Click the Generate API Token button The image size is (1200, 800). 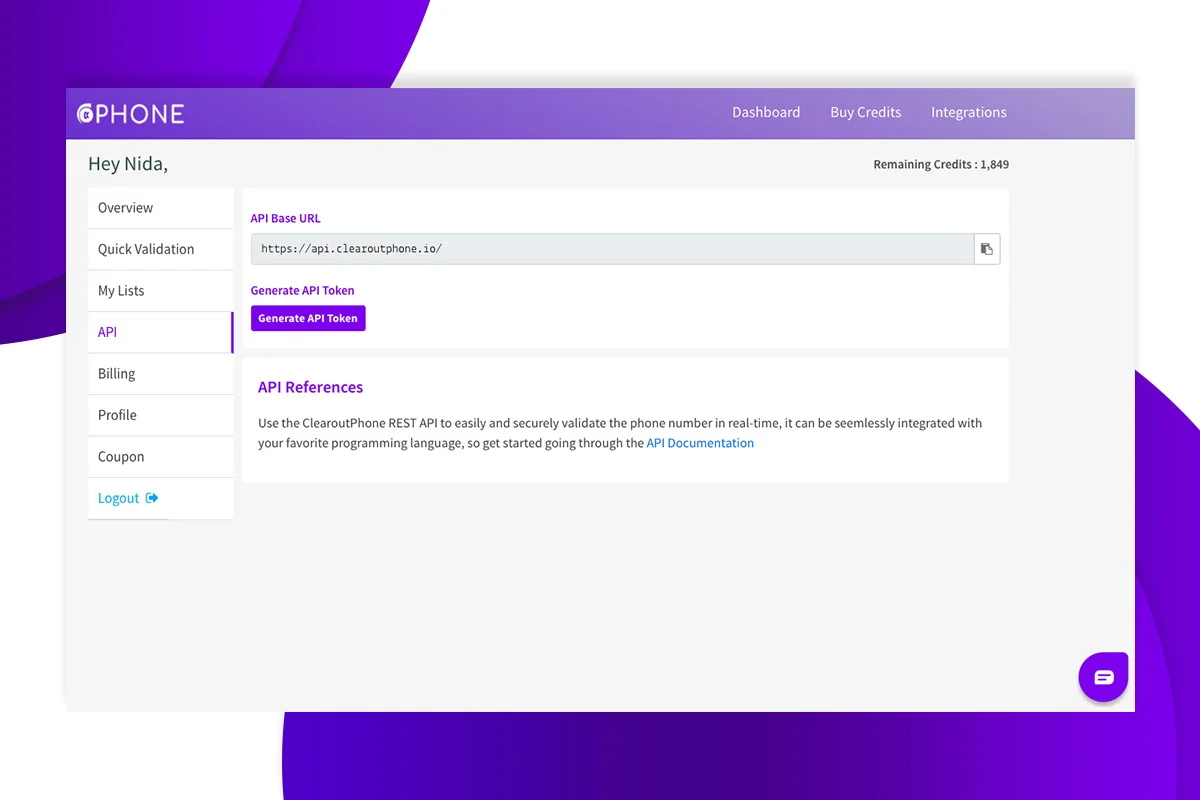coord(308,318)
